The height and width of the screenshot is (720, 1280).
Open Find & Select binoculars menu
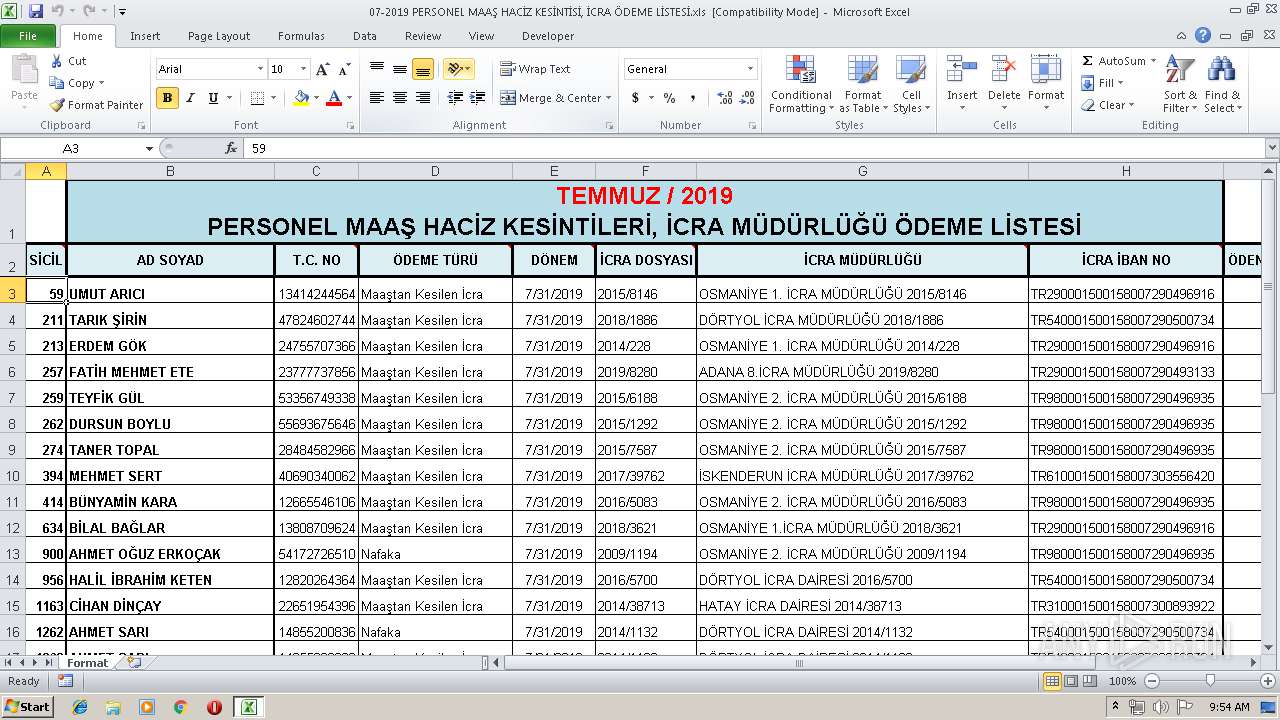[1222, 84]
